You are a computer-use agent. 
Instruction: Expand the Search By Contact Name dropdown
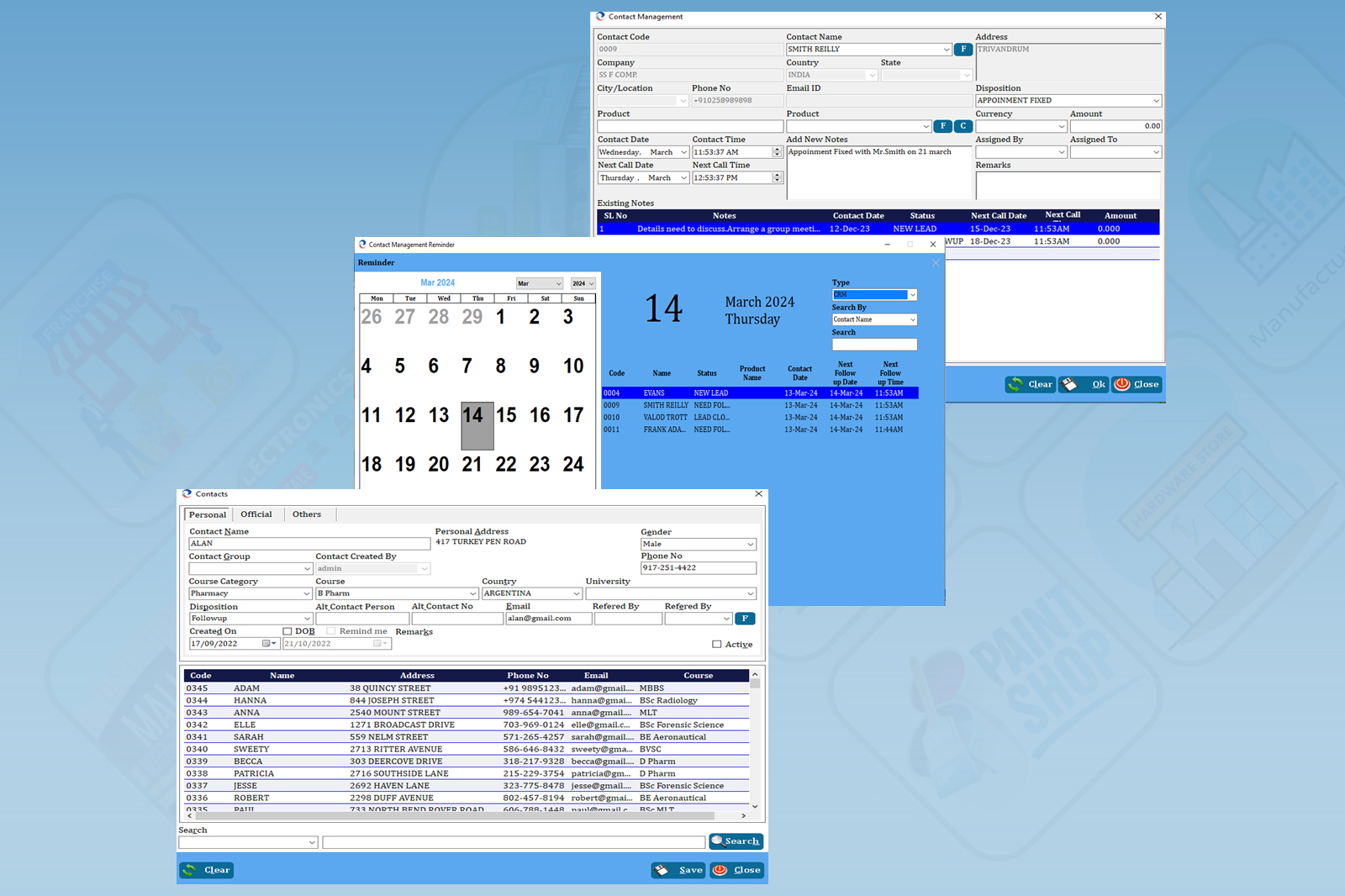(913, 319)
